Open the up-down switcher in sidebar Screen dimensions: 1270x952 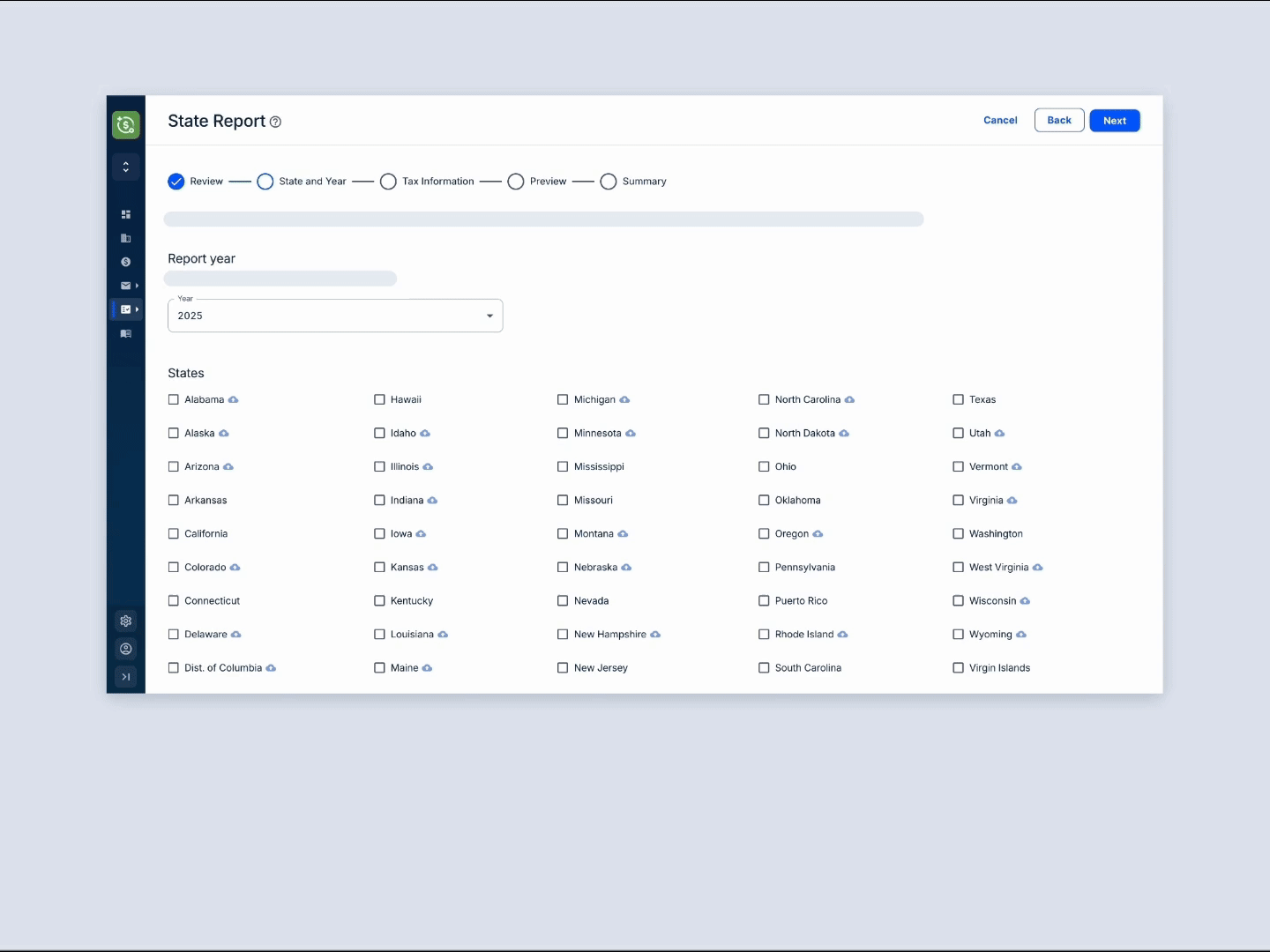[126, 167]
